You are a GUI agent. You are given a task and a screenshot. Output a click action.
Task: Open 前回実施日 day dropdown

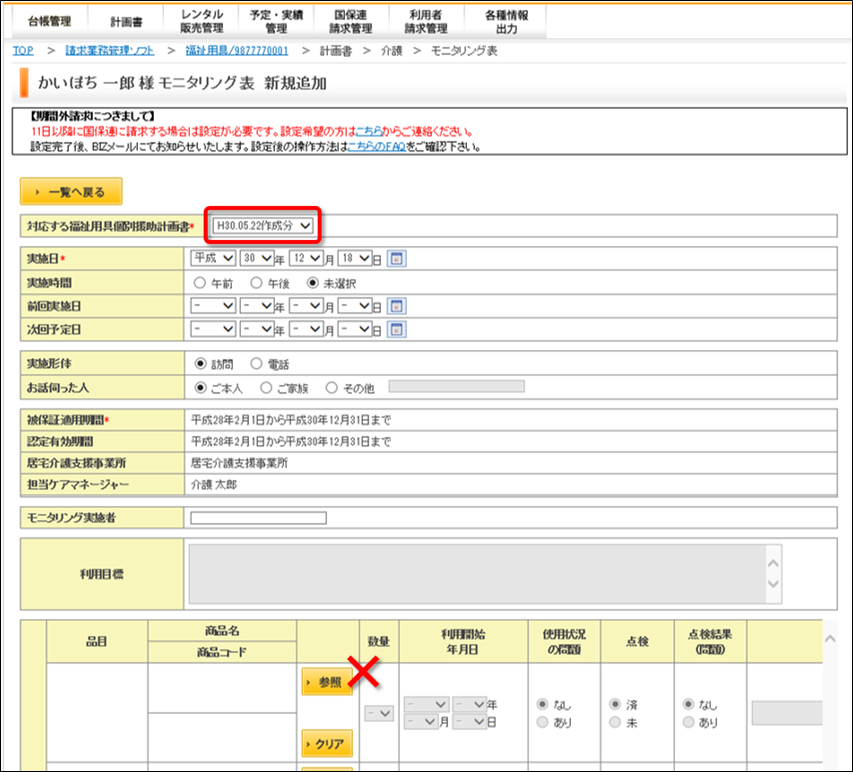tap(355, 306)
